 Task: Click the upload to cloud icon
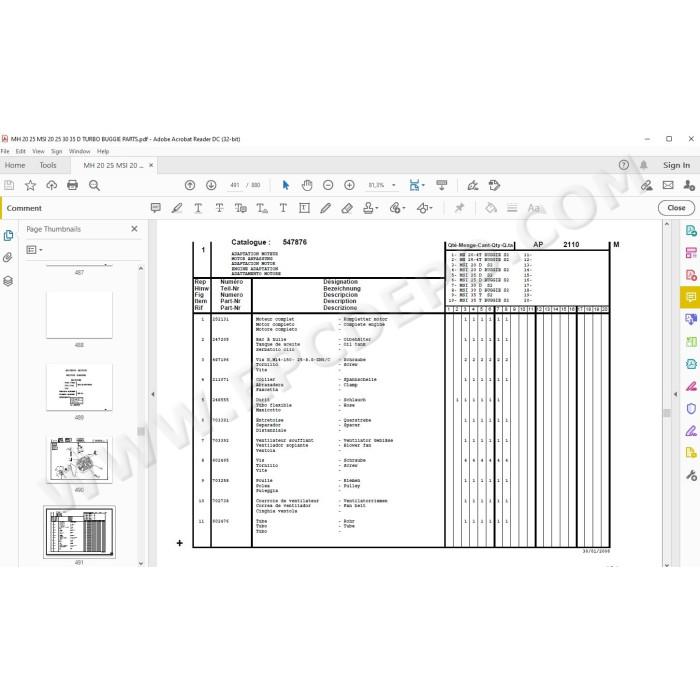tap(52, 185)
